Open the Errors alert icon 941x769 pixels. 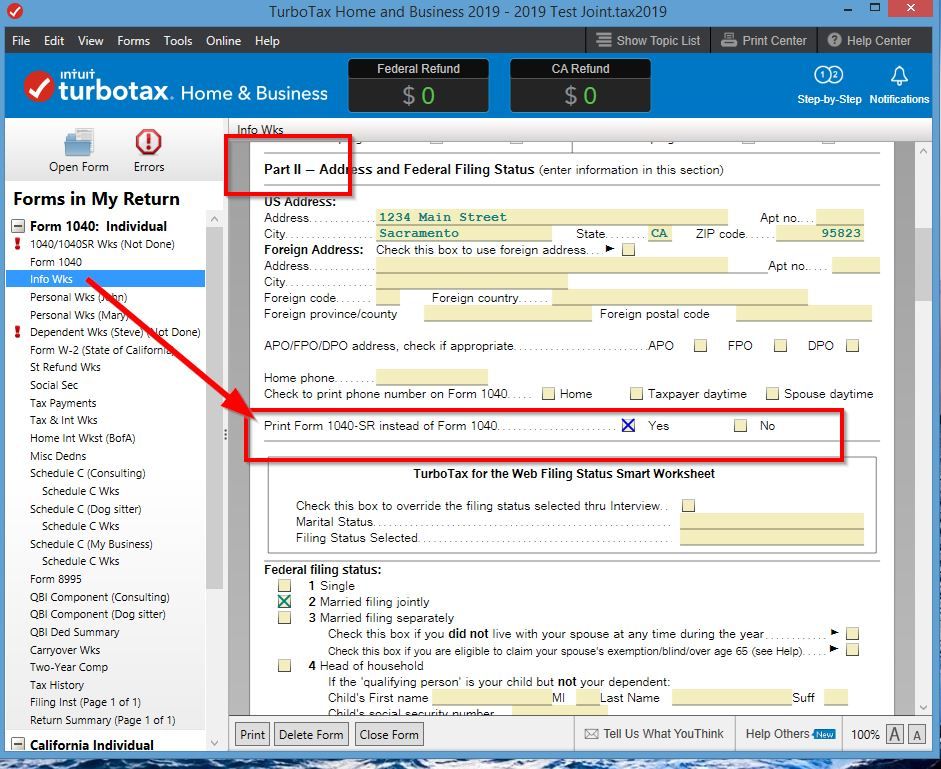[x=148, y=143]
